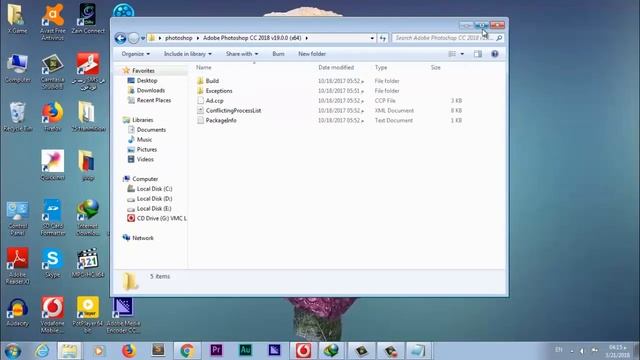640x360 pixels.
Task: Sort files by Date modified column
Action: pyautogui.click(x=336, y=67)
